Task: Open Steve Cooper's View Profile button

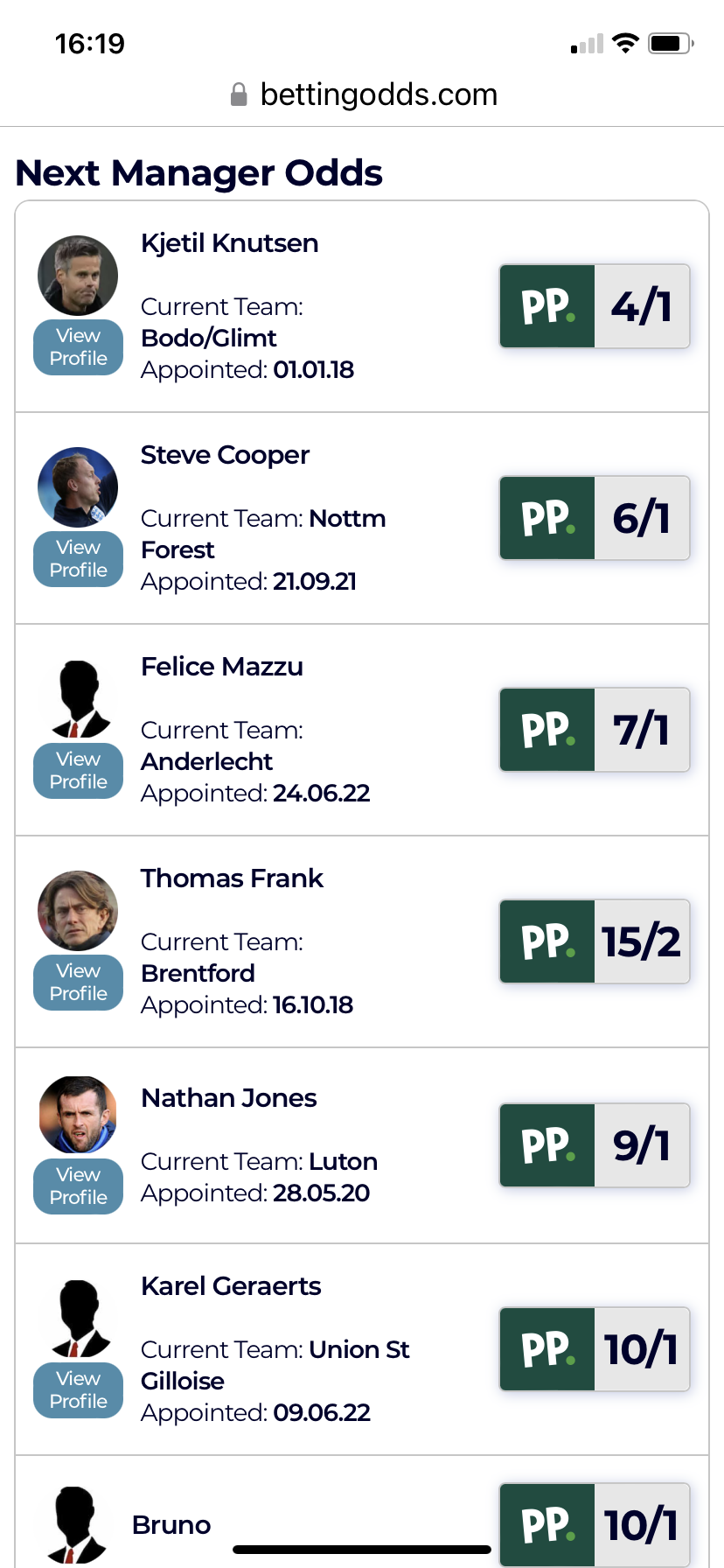Action: coord(79,559)
